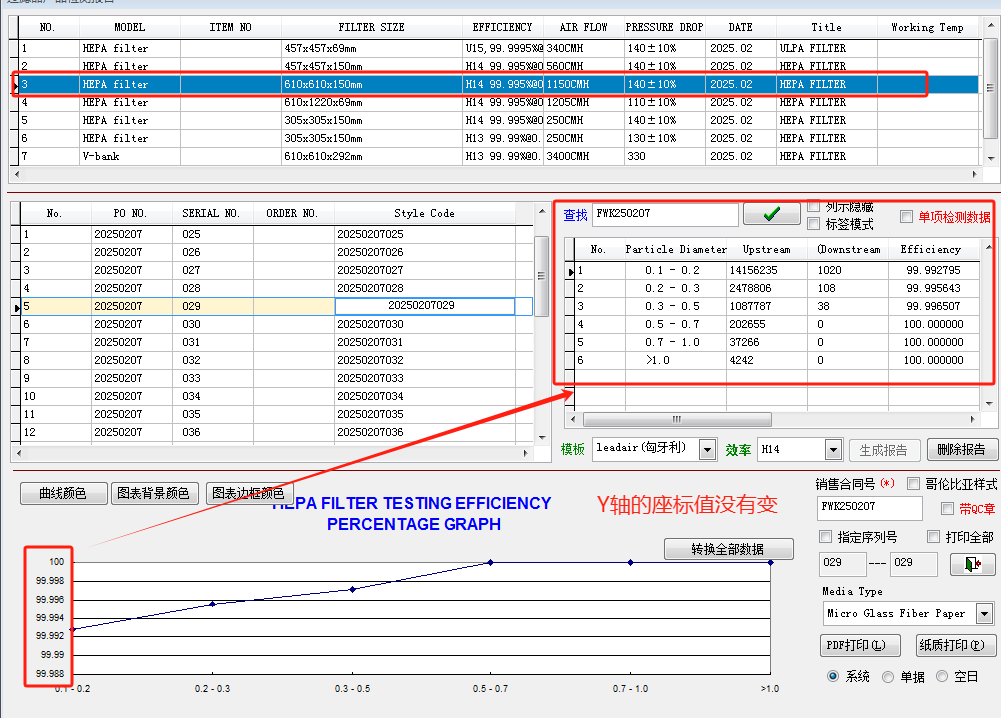The width and height of the screenshot is (1001, 718).
Task: Click the ending serial number field
Action: (914, 564)
